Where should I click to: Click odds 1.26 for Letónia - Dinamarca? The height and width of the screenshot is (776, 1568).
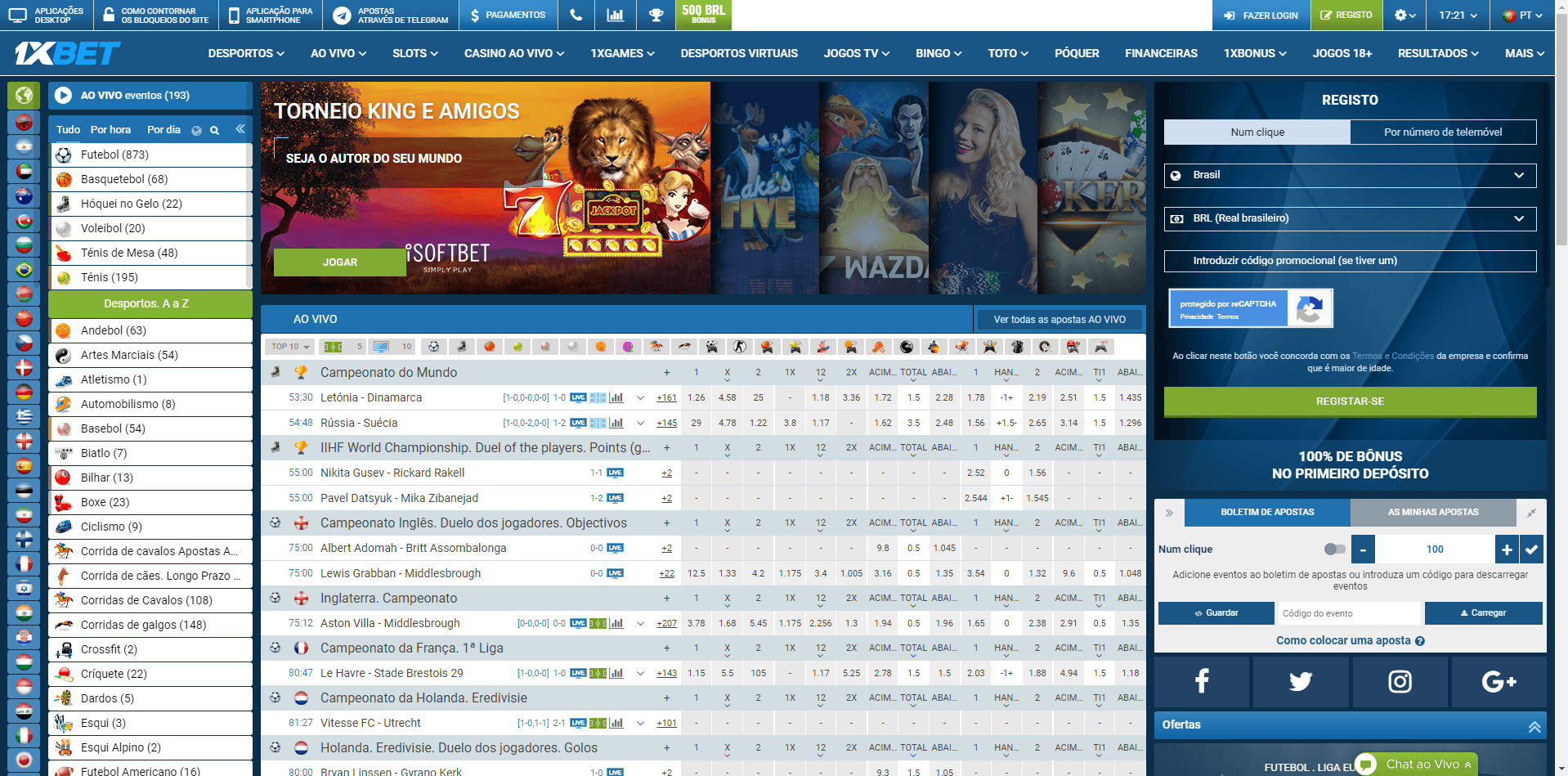point(697,398)
